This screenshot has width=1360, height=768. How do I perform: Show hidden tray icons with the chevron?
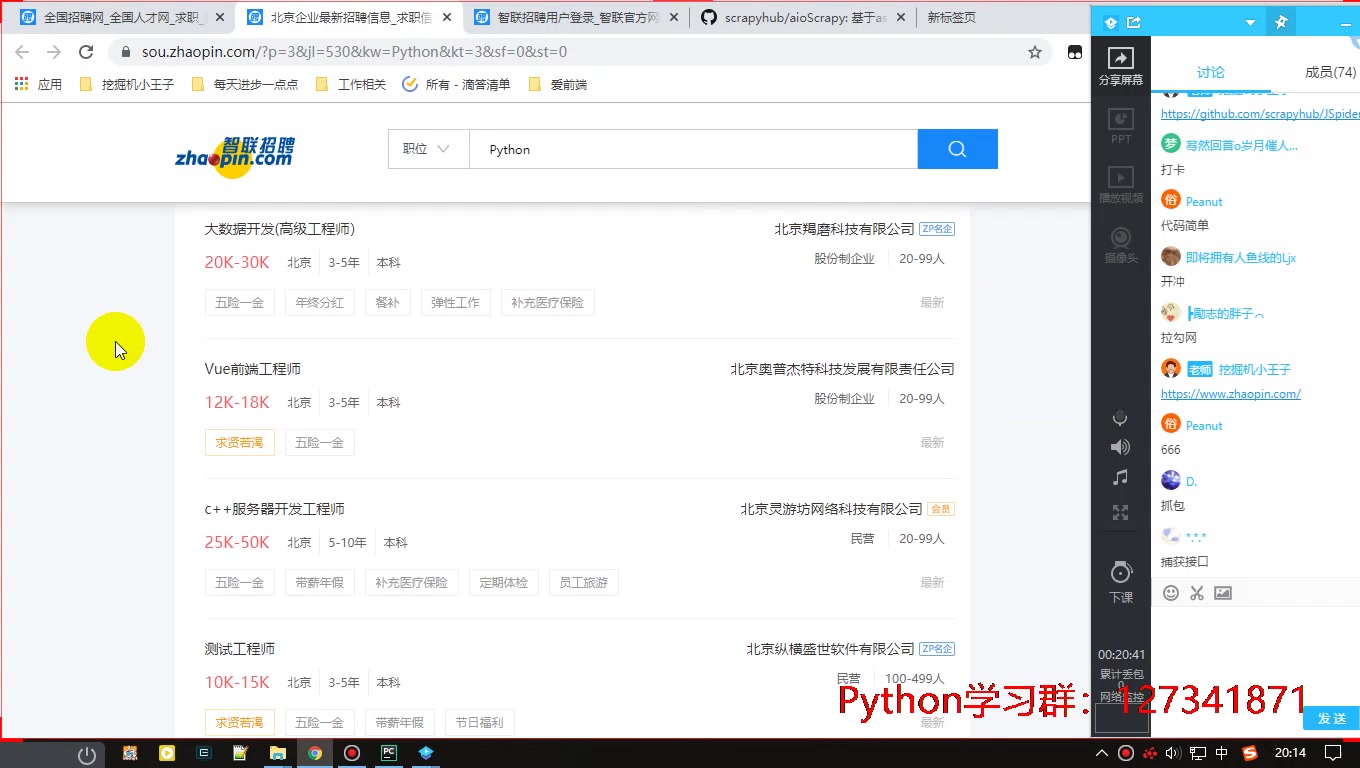pyautogui.click(x=1102, y=753)
